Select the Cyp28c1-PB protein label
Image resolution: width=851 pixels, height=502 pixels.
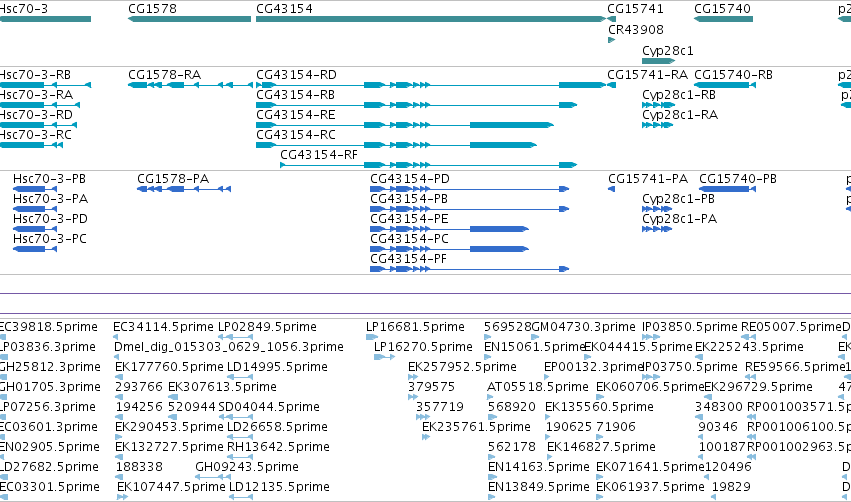[678, 199]
